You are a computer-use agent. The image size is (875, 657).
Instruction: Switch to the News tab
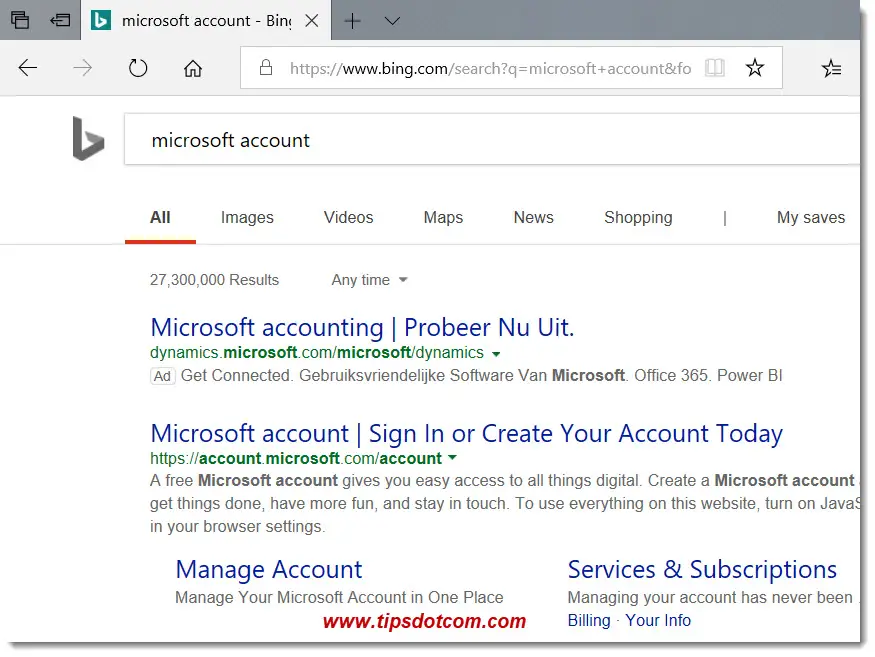[533, 217]
